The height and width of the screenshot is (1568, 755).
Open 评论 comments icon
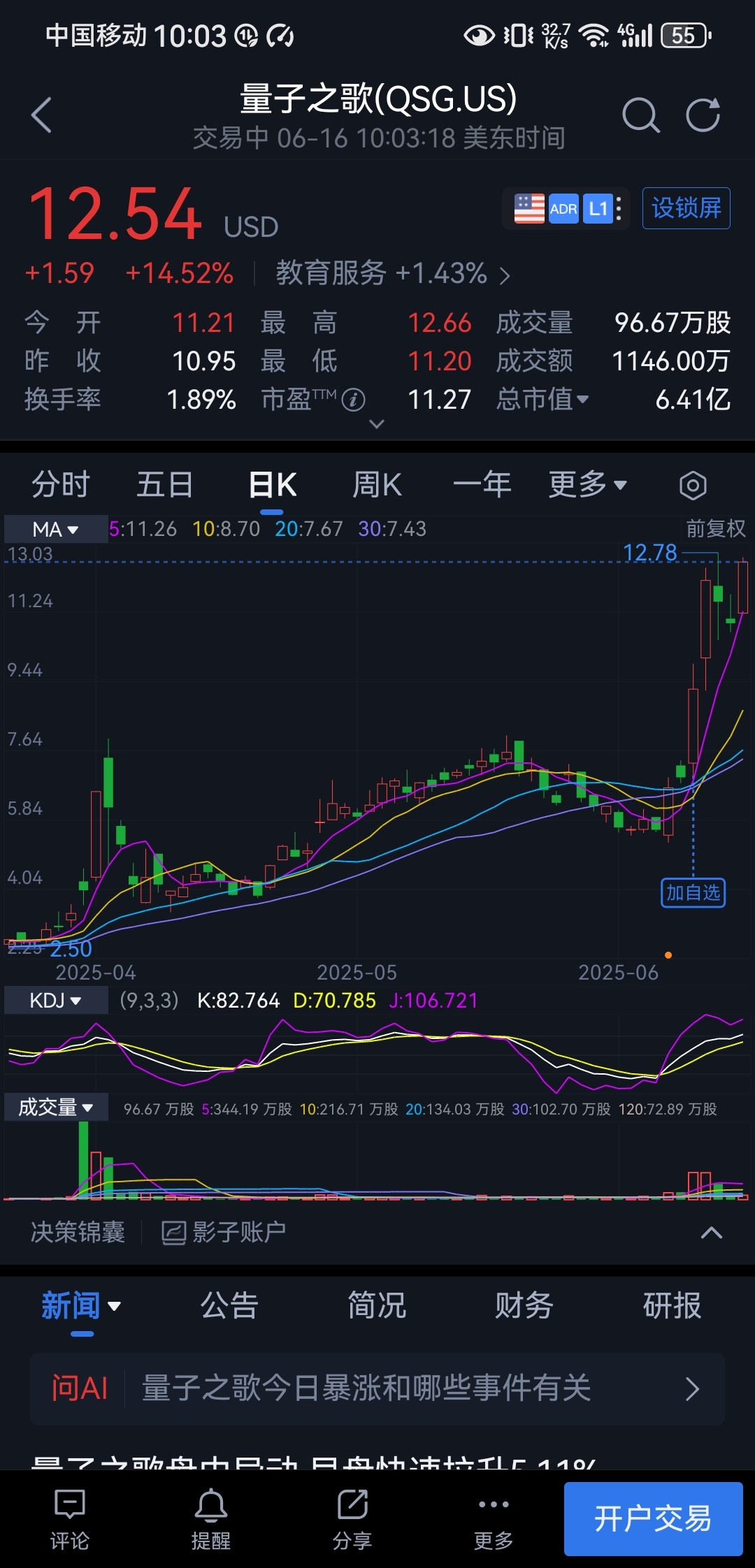point(70,1518)
